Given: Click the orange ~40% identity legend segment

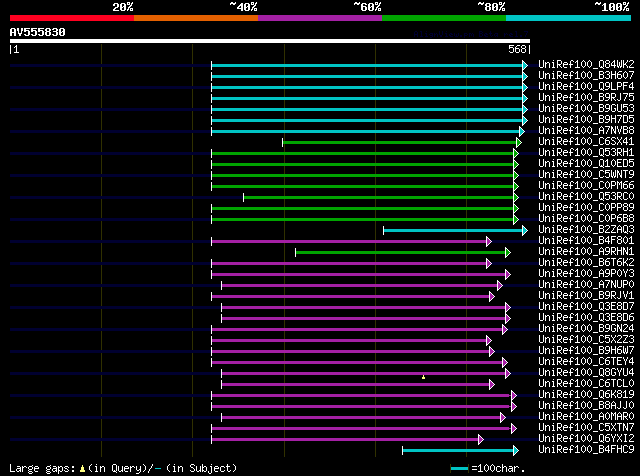Looking at the screenshot, I should pyautogui.click(x=196, y=18).
